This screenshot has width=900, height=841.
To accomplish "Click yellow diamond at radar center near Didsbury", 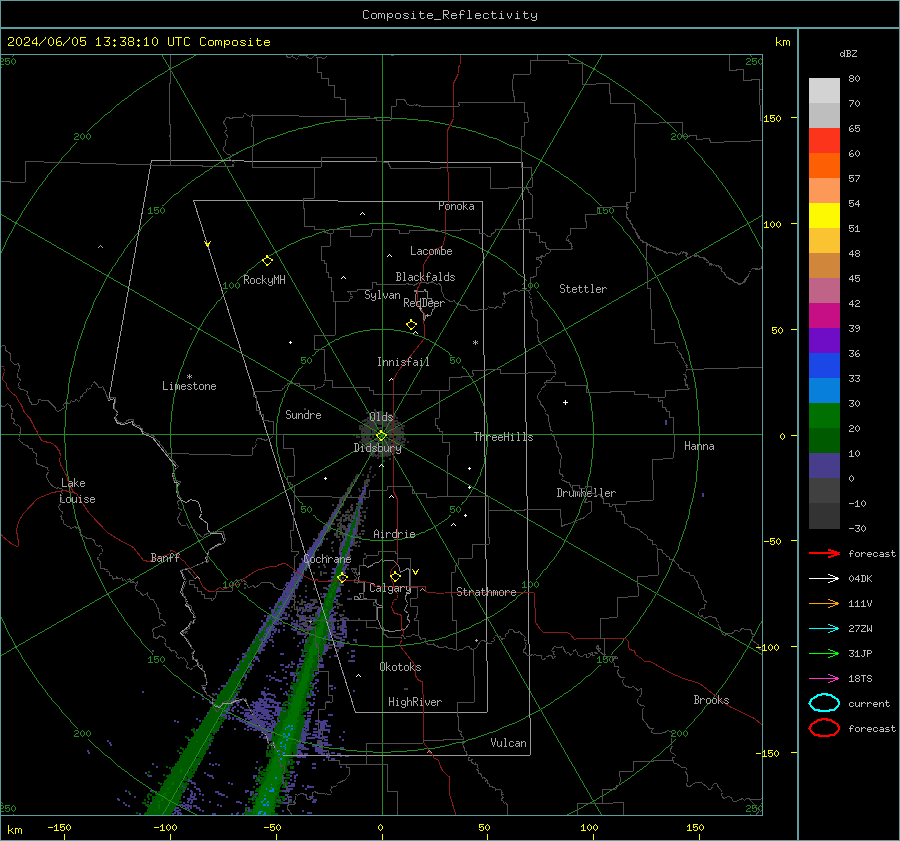I will (381, 436).
